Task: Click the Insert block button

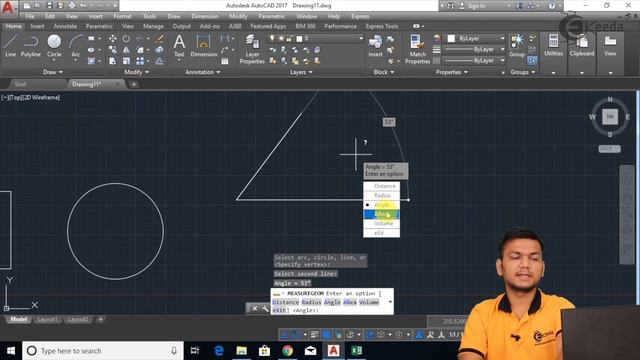Action: pyautogui.click(x=375, y=46)
